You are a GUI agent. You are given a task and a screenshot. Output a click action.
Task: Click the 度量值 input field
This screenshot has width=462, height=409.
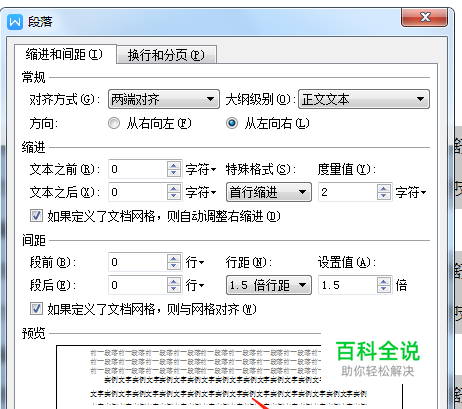[x=347, y=192]
